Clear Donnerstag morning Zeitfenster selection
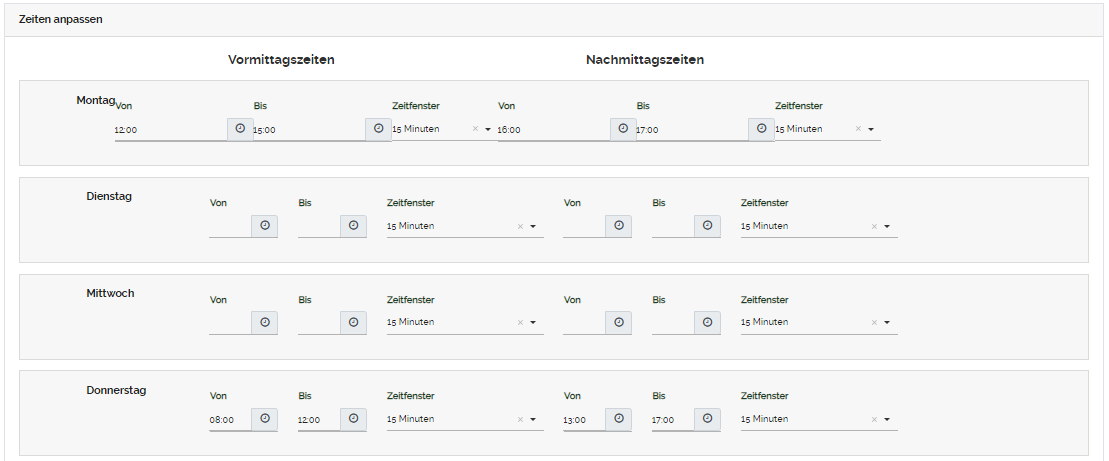The width and height of the screenshot is (1109, 461). coord(520,420)
